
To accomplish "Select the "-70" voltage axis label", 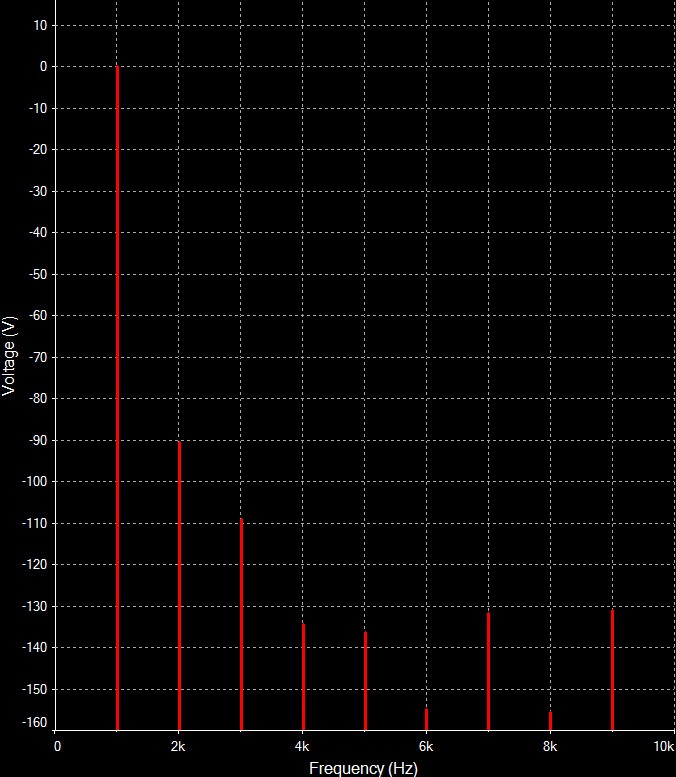I will (x=38, y=357).
